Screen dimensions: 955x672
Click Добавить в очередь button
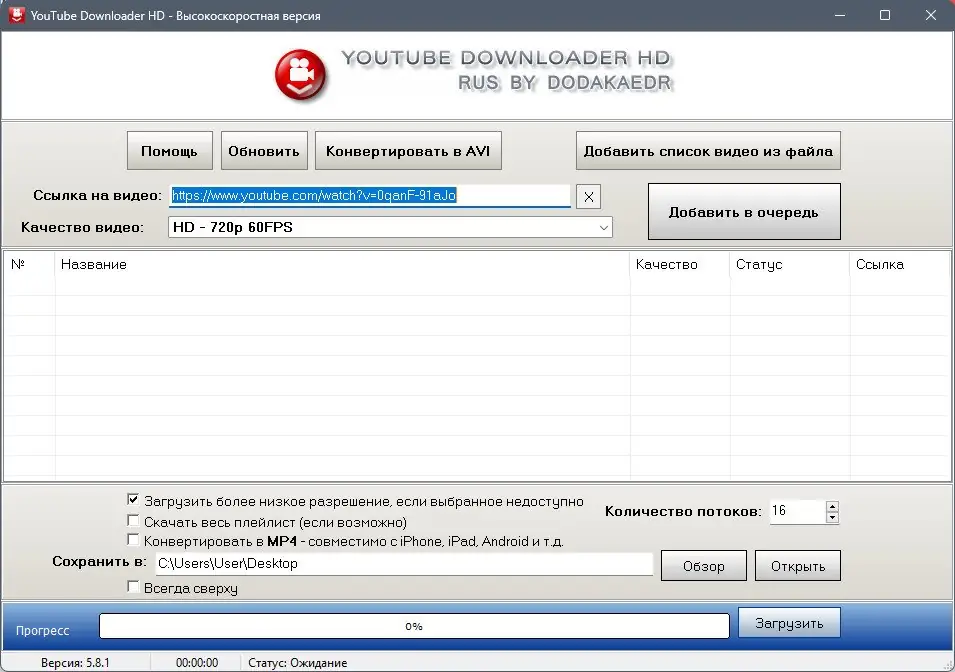(x=744, y=211)
